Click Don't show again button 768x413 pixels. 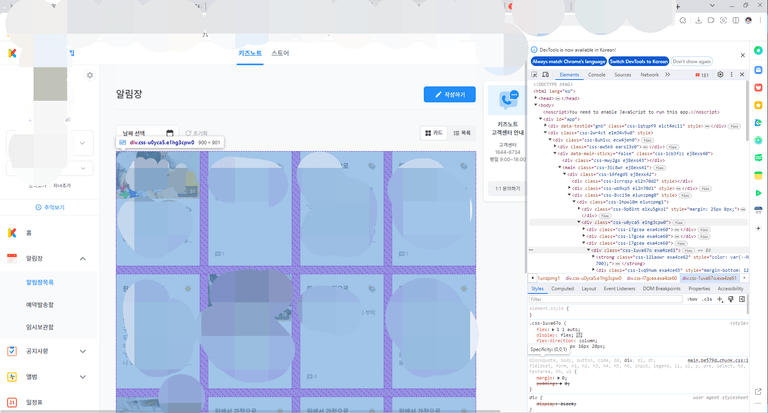pyautogui.click(x=692, y=62)
